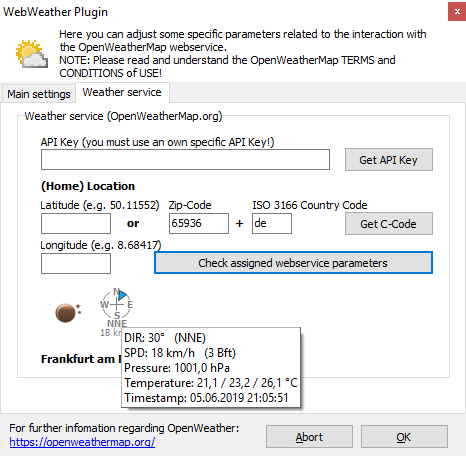This screenshot has width=466, height=456.
Task: Confirm settings with the OK button
Action: [x=404, y=437]
